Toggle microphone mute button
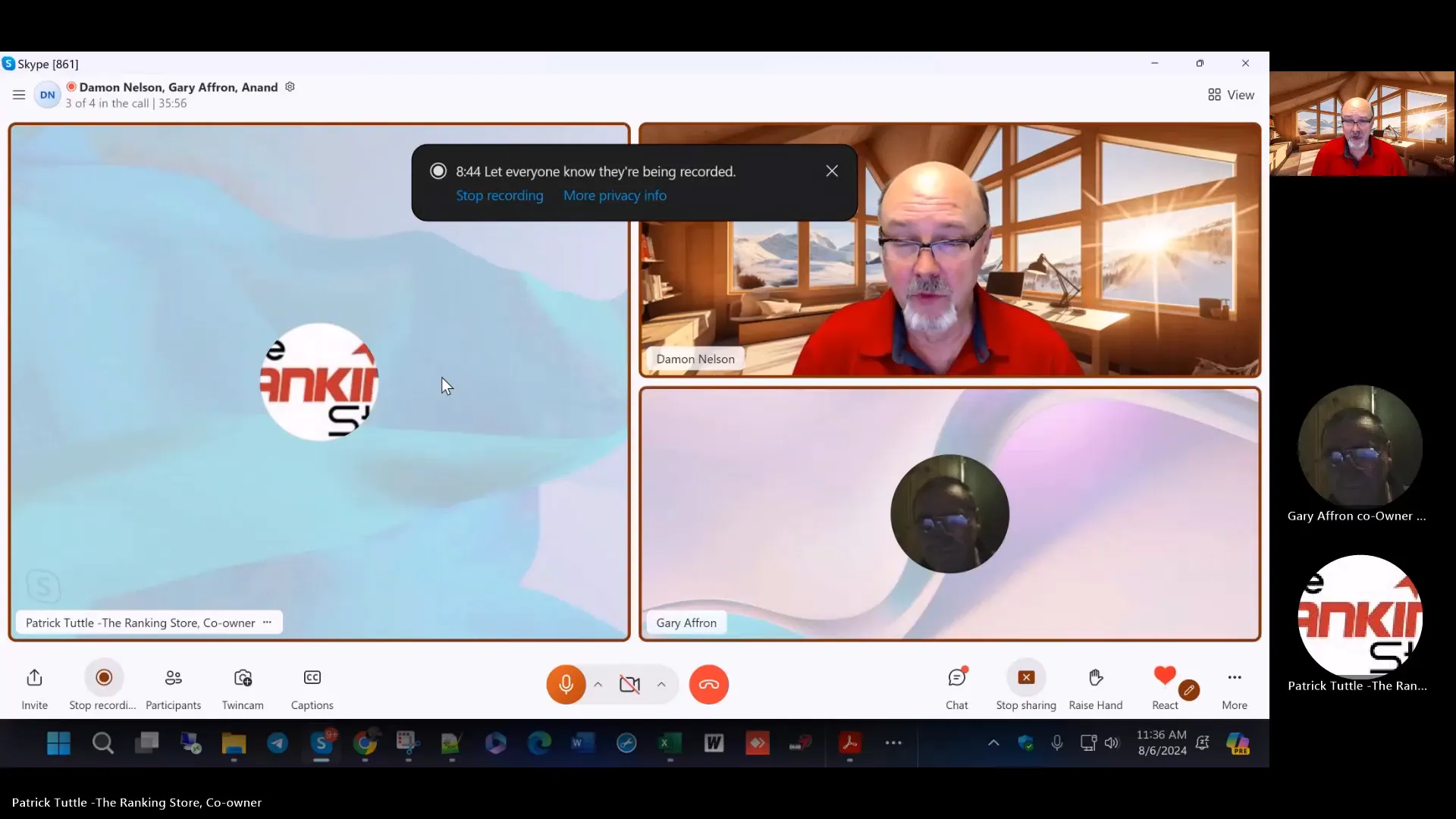Image resolution: width=1456 pixels, height=819 pixels. (566, 684)
